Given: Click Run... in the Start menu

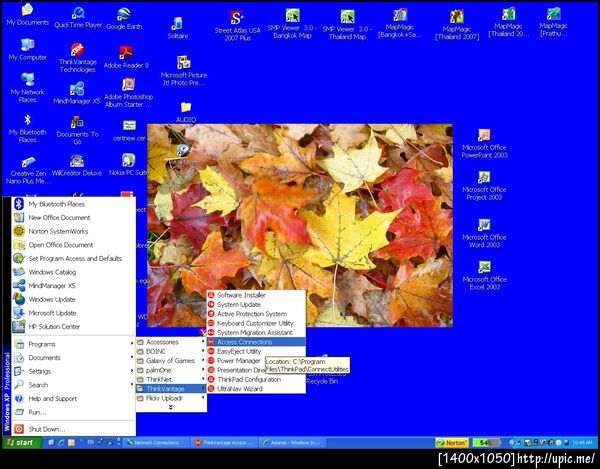Looking at the screenshot, I should 74,412.
